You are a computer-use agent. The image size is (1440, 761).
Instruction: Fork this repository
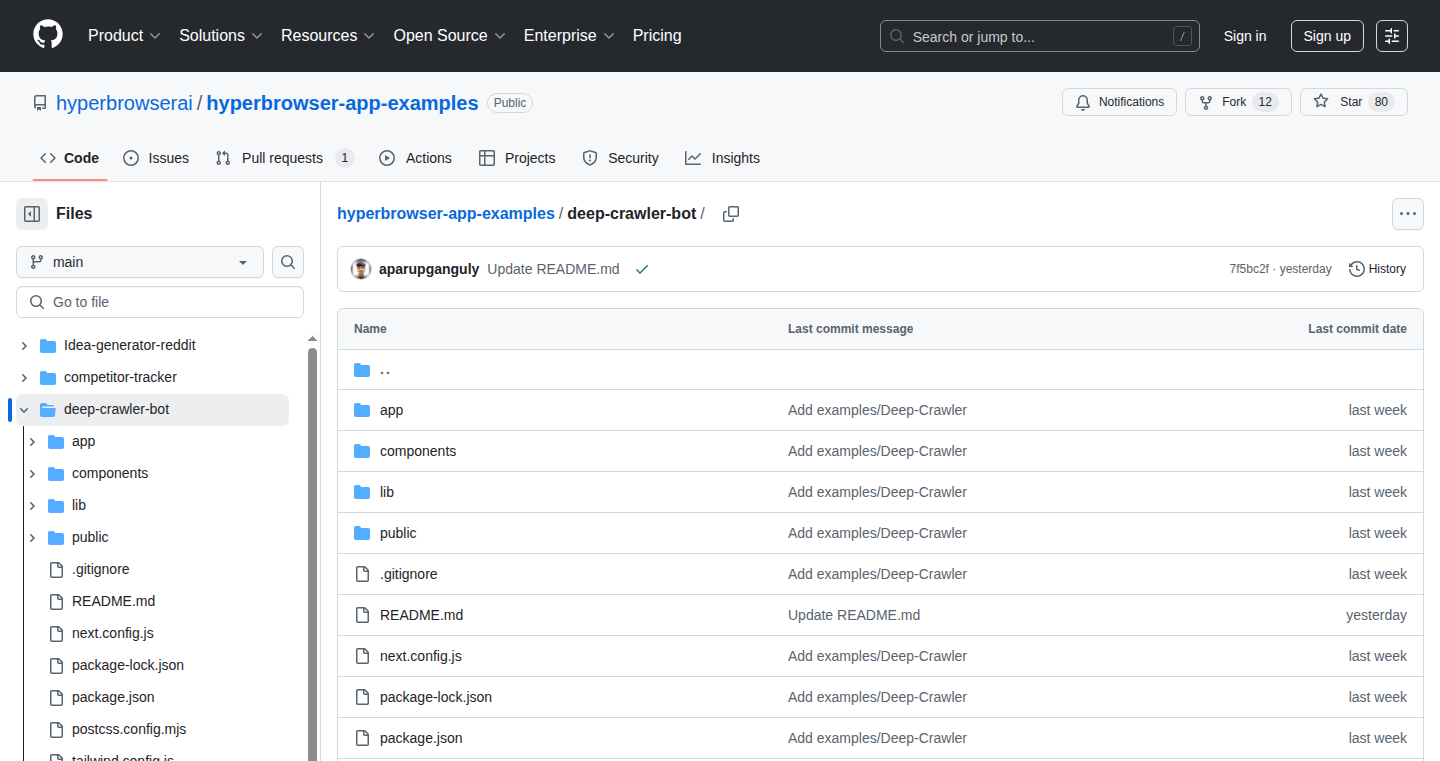click(1238, 102)
